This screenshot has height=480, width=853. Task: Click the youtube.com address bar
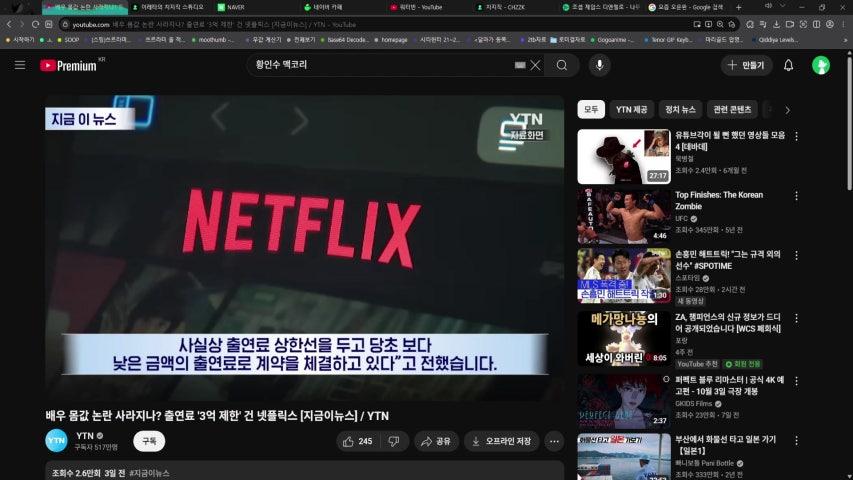[x=375, y=24]
